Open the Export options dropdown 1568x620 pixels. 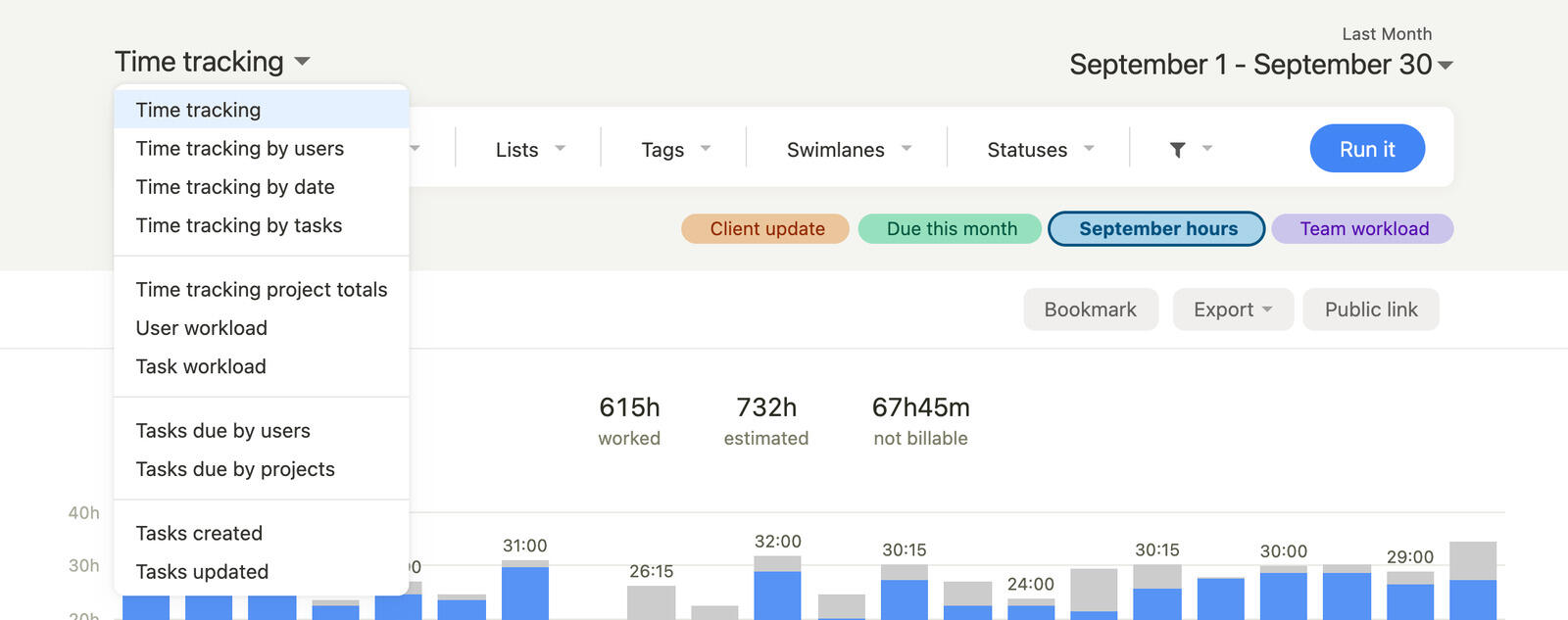1233,310
